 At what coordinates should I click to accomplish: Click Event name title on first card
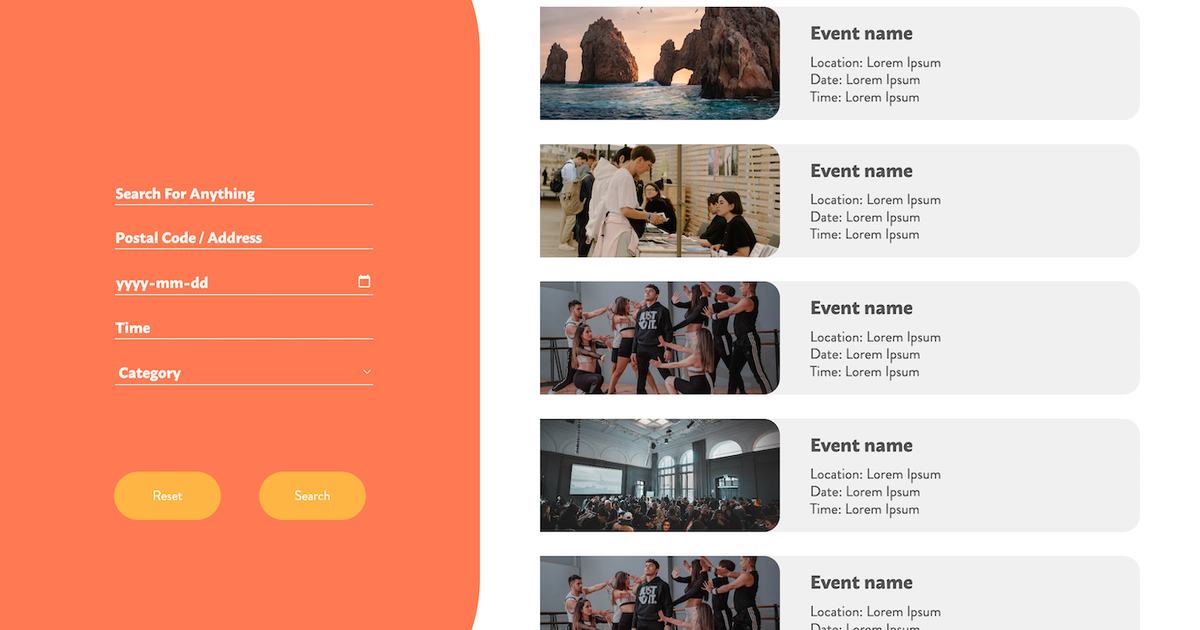click(x=861, y=34)
